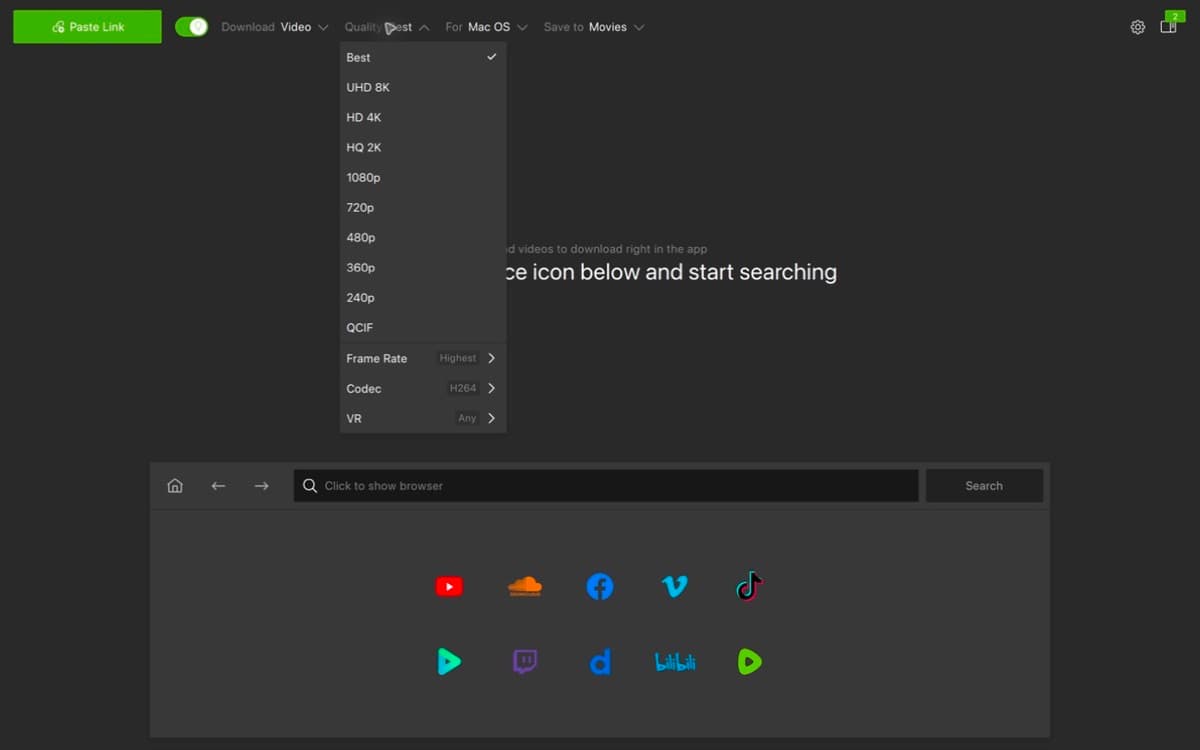Screen dimensions: 1200x750
Task: Select 240p quality
Action: click(423, 297)
